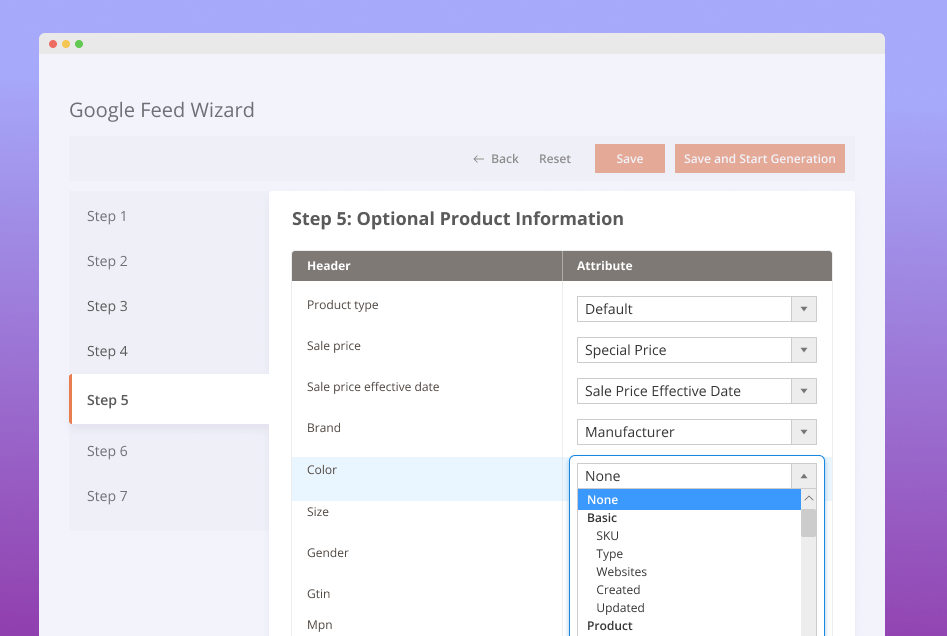This screenshot has width=947, height=636.
Task: Click the back arrow icon next to Back
Action: [476, 158]
